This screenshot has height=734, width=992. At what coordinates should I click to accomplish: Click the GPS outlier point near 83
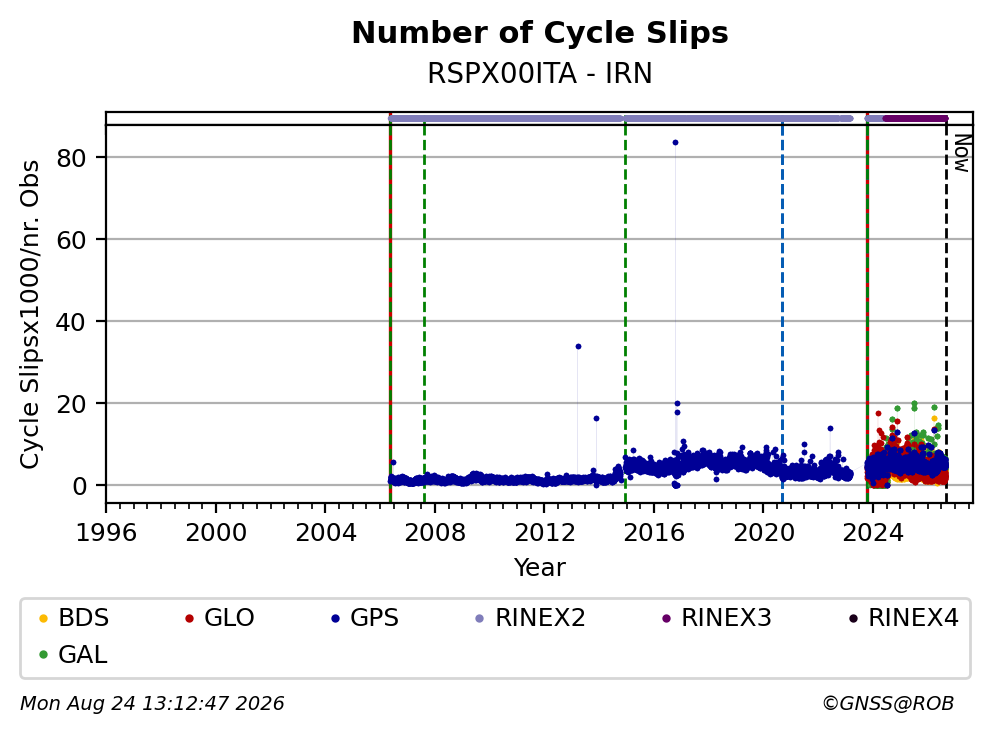pyautogui.click(x=675, y=142)
